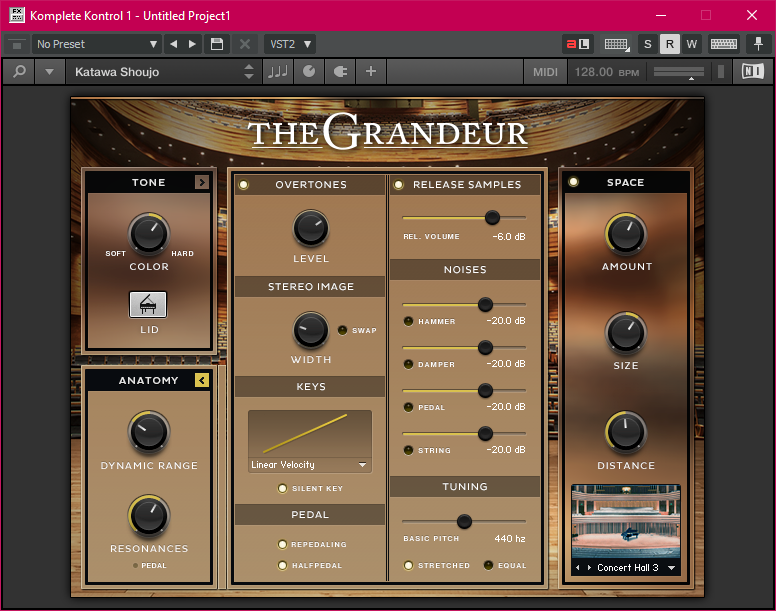Viewport: 776px width, 611px height.
Task: Click the red aL automation icon
Action: [x=578, y=44]
